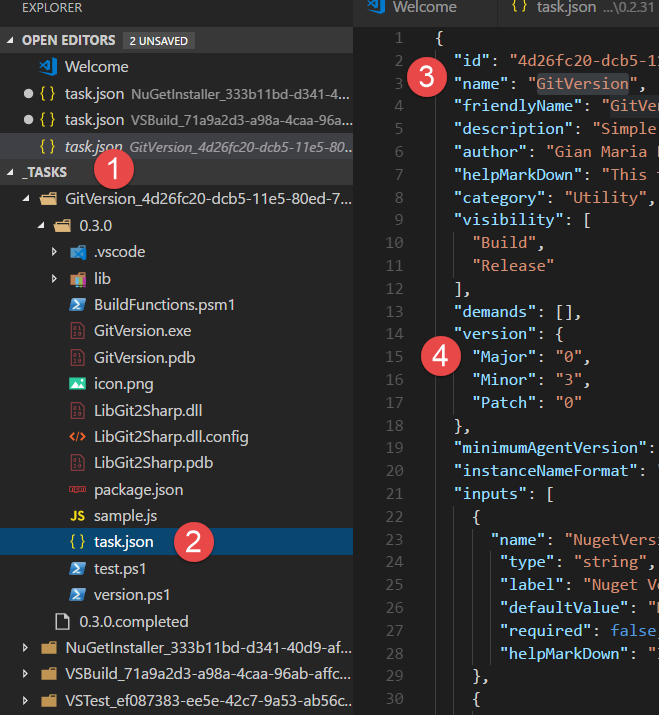
Task: Click the VSTest_ef087383 folder icon
Action: pyautogui.click(x=49, y=700)
